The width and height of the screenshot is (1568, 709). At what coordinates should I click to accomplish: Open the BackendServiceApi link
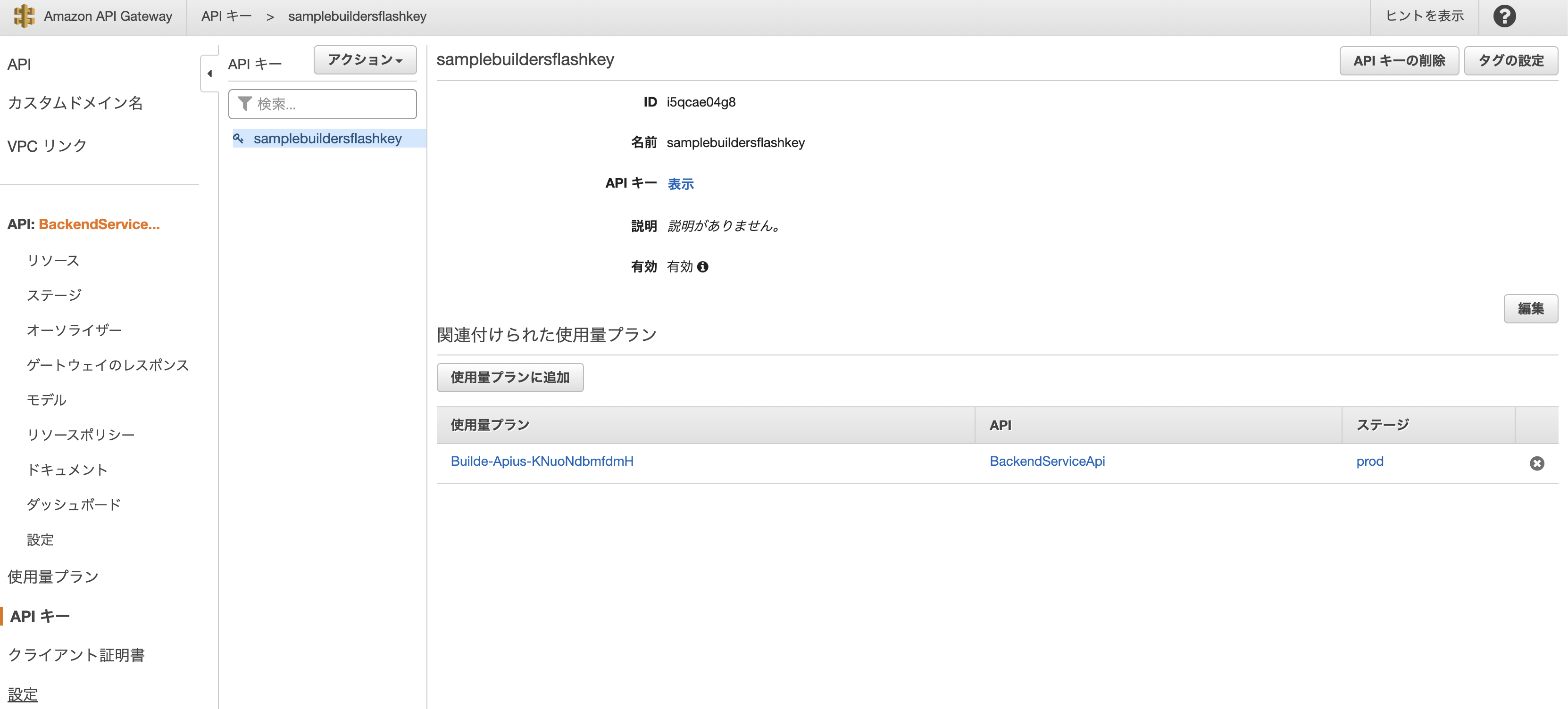tap(1047, 462)
